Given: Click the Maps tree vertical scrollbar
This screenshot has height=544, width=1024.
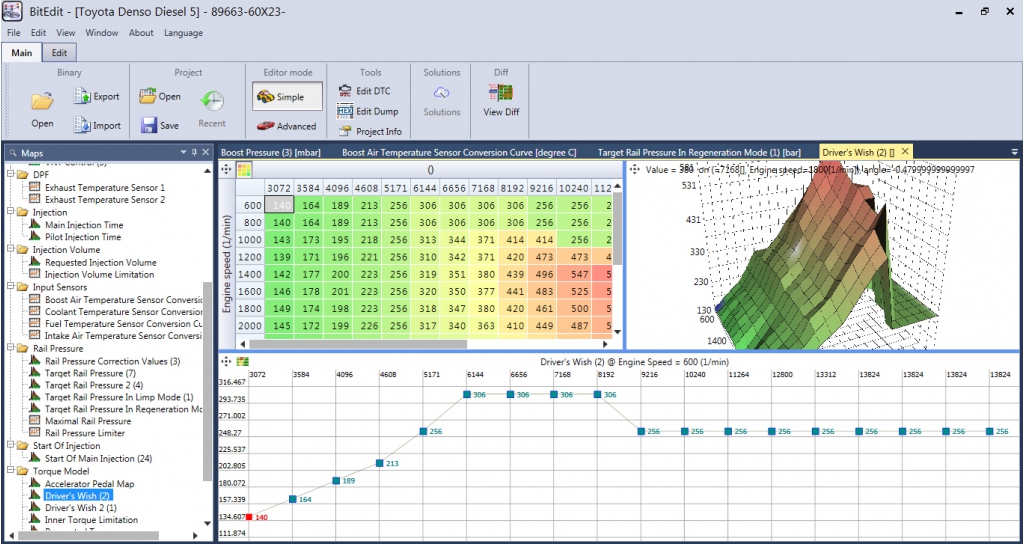Looking at the screenshot, I should click(x=208, y=381).
